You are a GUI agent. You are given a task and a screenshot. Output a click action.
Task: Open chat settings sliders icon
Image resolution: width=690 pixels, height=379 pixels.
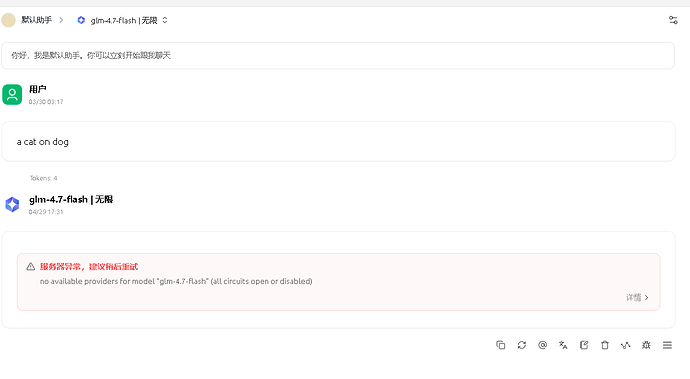pos(673,20)
